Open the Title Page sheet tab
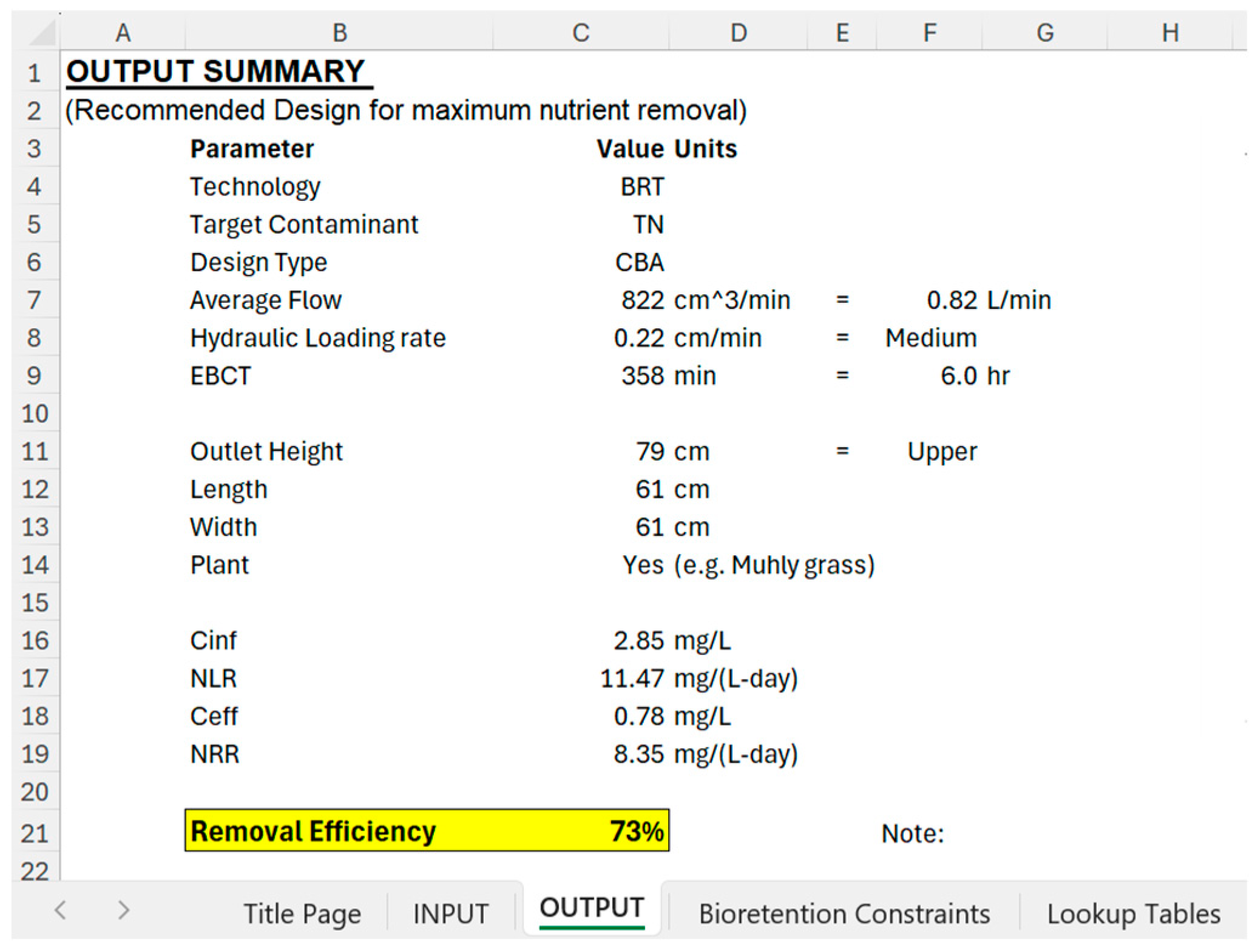 tap(302, 913)
